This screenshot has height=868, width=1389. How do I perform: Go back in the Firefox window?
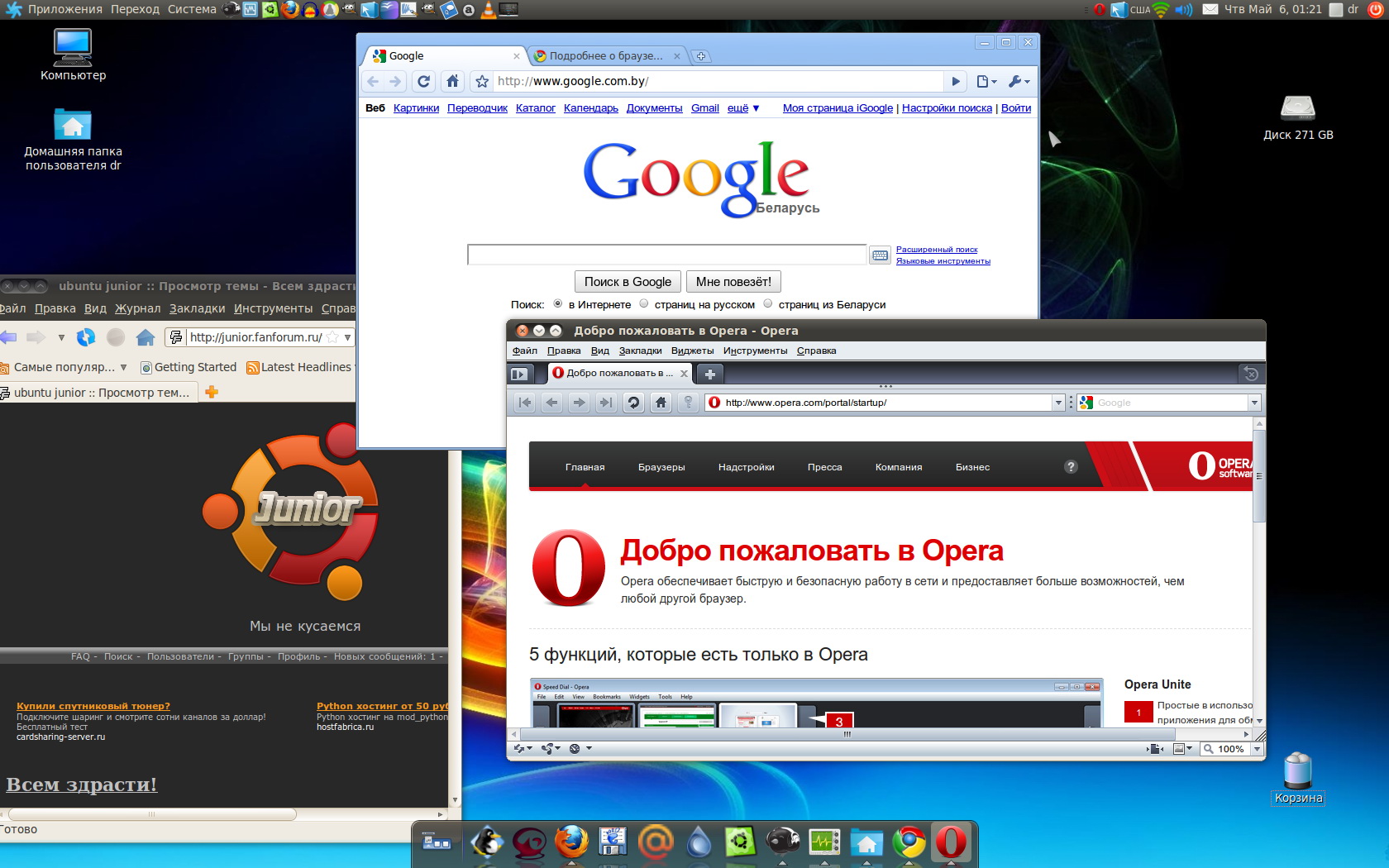pyautogui.click(x=8, y=337)
